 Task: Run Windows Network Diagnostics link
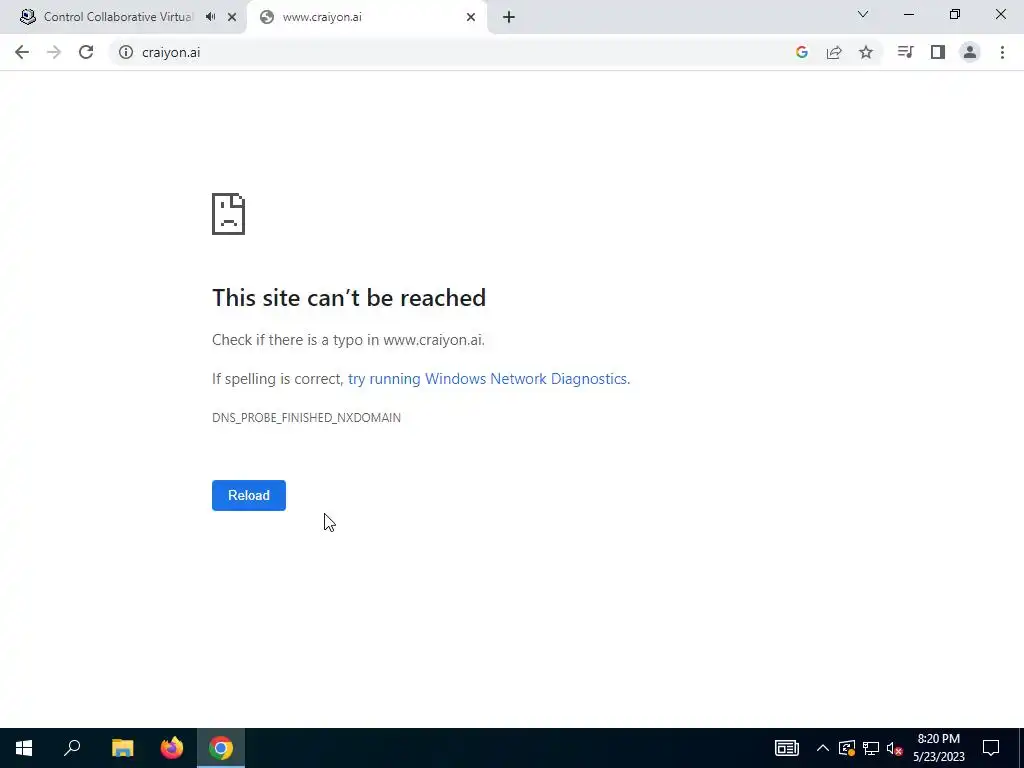[x=488, y=379]
